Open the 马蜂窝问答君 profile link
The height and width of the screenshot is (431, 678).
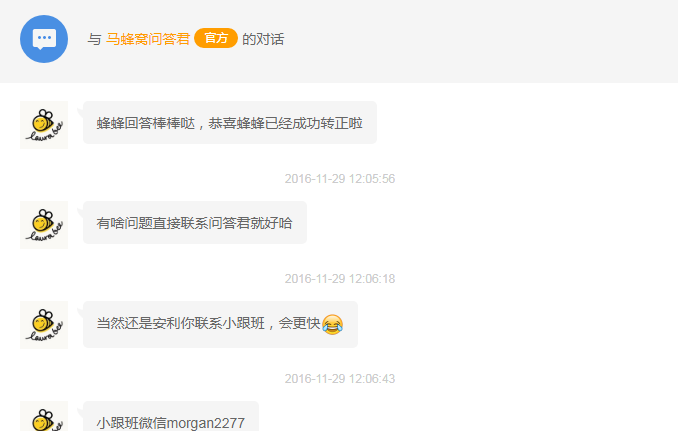[x=148, y=39]
